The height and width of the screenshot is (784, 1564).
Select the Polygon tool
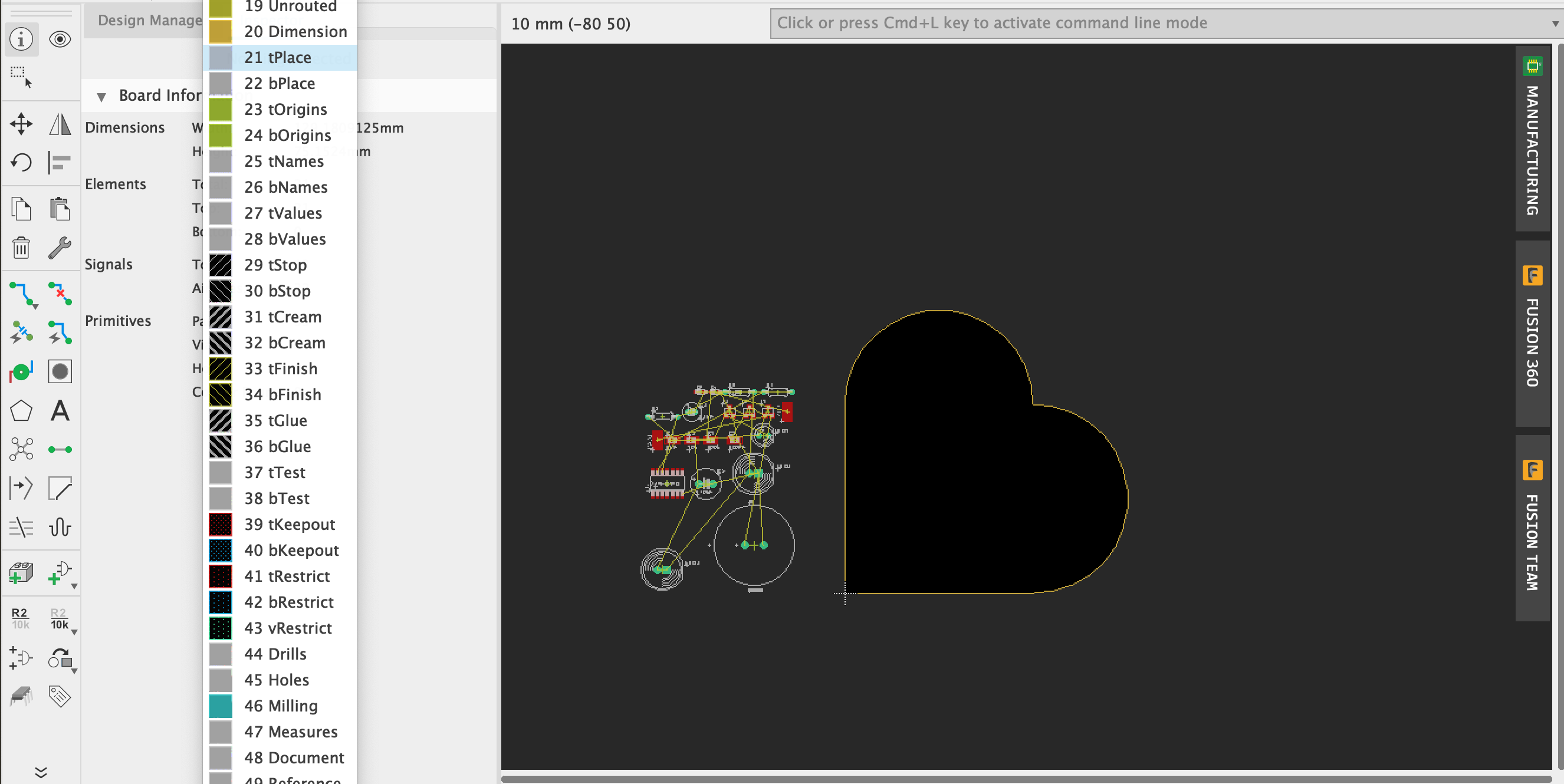tap(21, 411)
